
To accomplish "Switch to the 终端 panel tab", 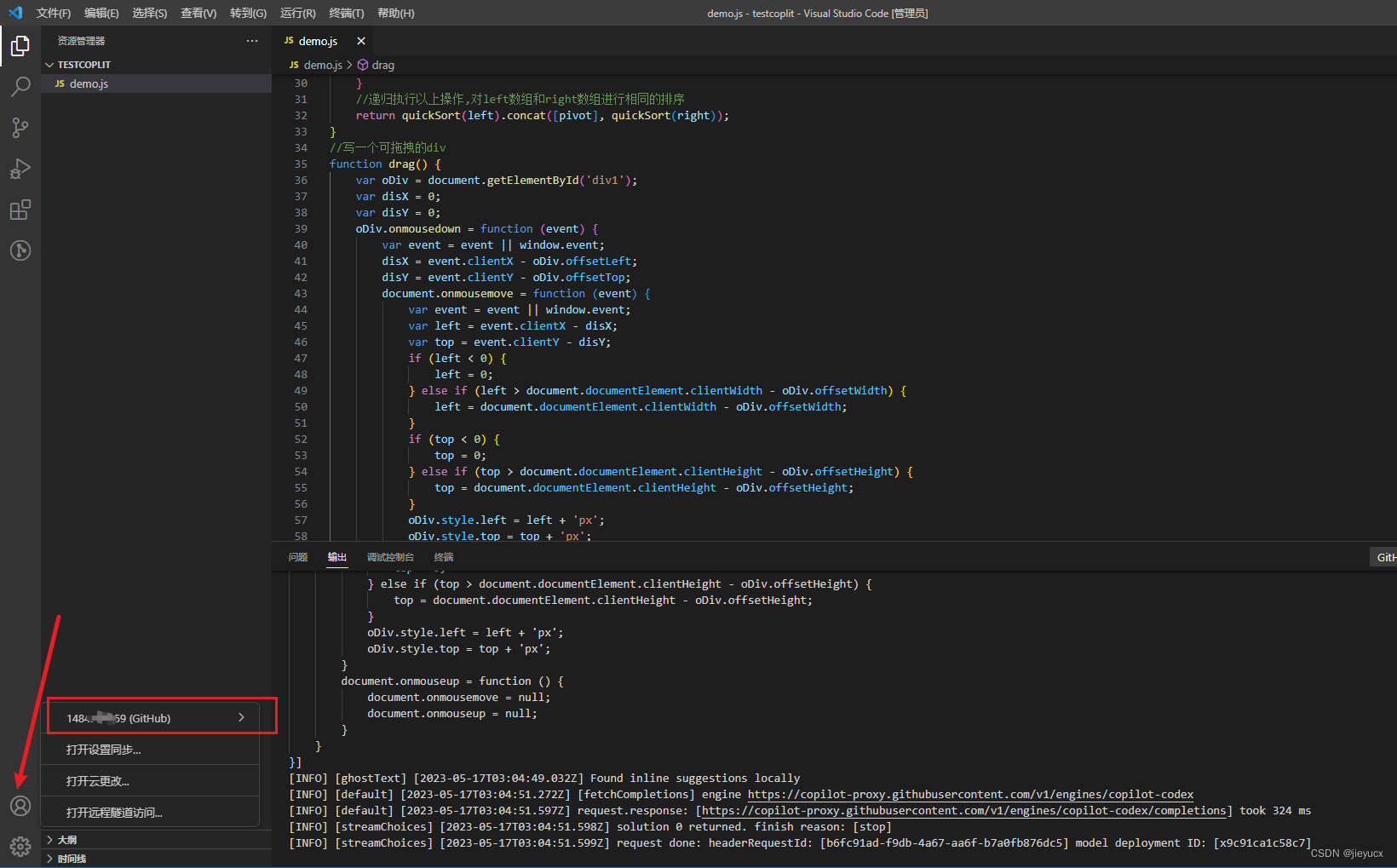I will pyautogui.click(x=442, y=557).
